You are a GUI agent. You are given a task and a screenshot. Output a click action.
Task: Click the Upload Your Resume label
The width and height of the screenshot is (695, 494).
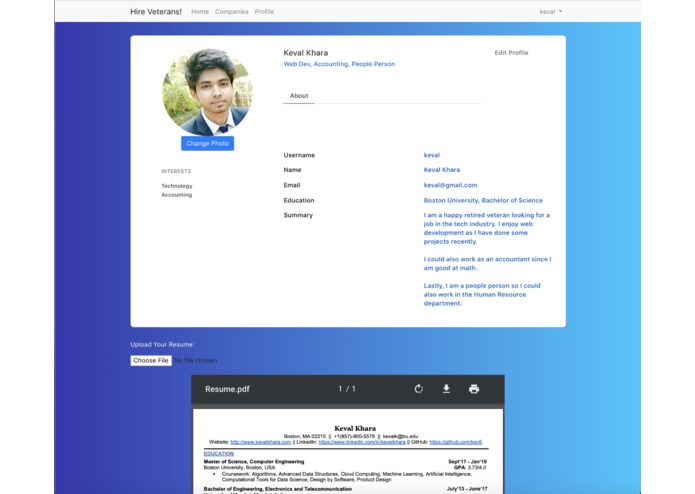[x=162, y=344]
